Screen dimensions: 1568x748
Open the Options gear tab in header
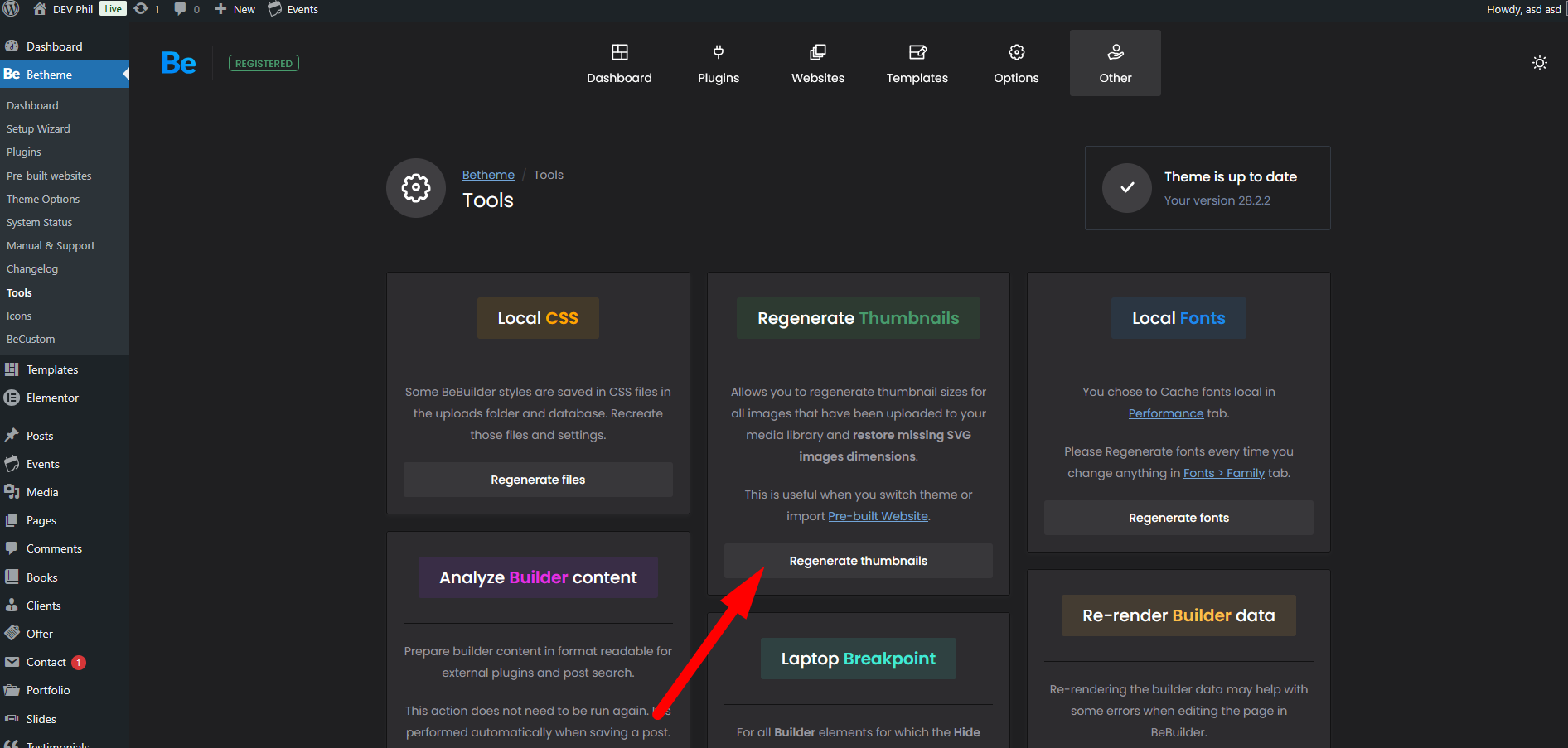[1016, 64]
